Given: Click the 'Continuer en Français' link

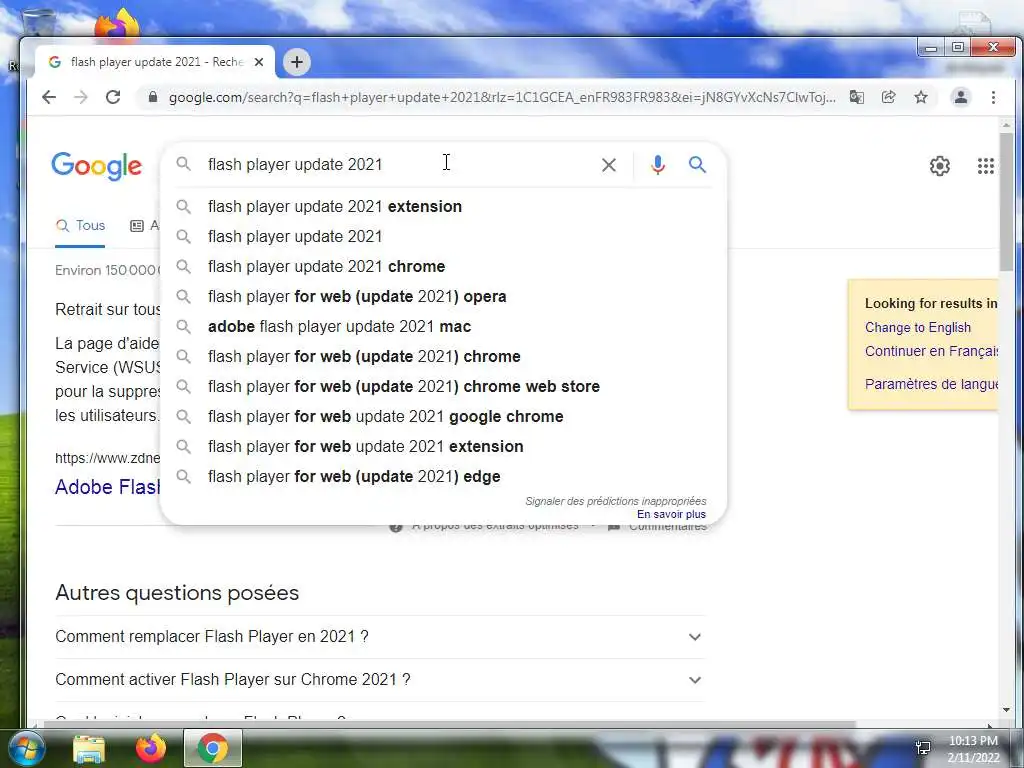Looking at the screenshot, I should [931, 351].
